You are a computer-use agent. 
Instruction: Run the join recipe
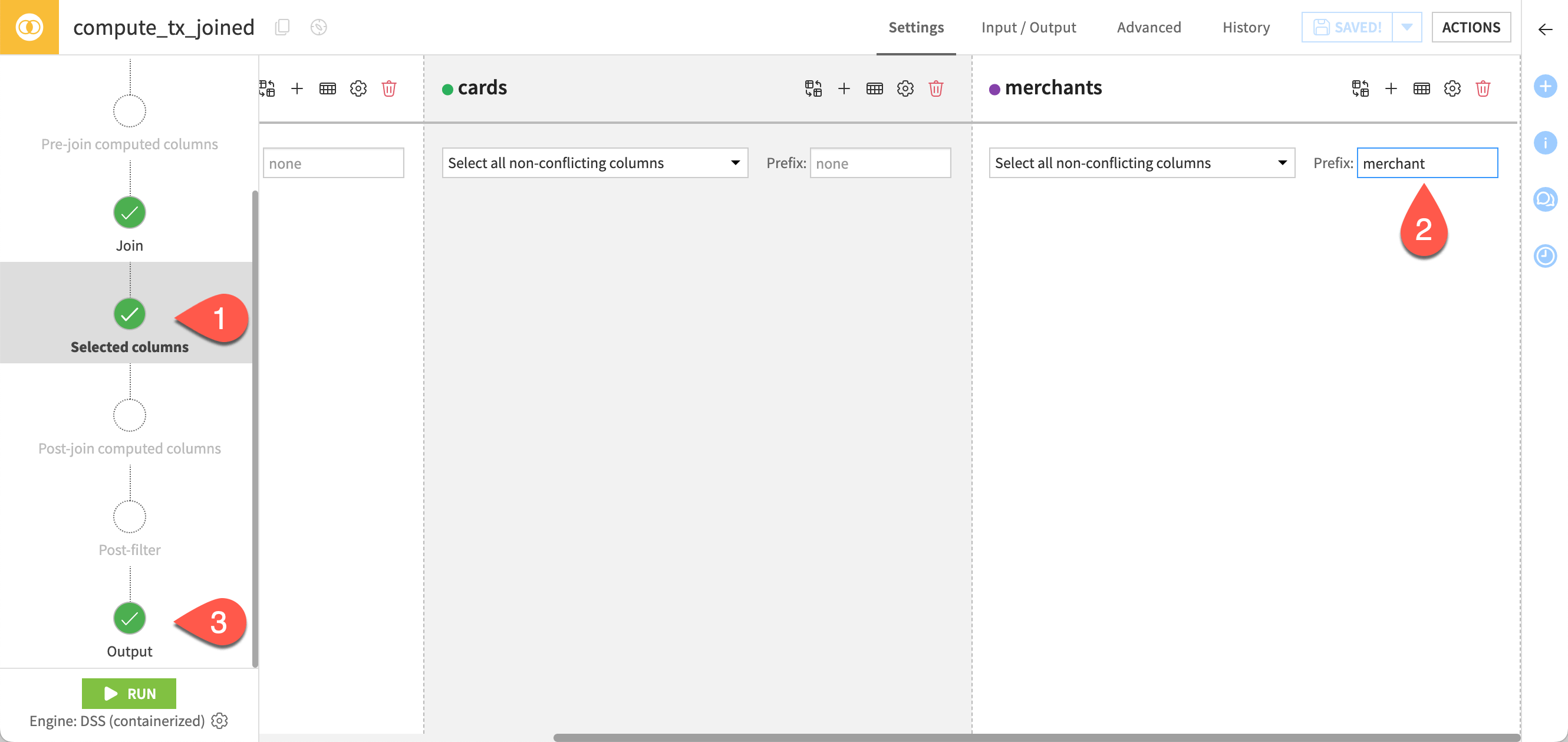click(x=129, y=693)
